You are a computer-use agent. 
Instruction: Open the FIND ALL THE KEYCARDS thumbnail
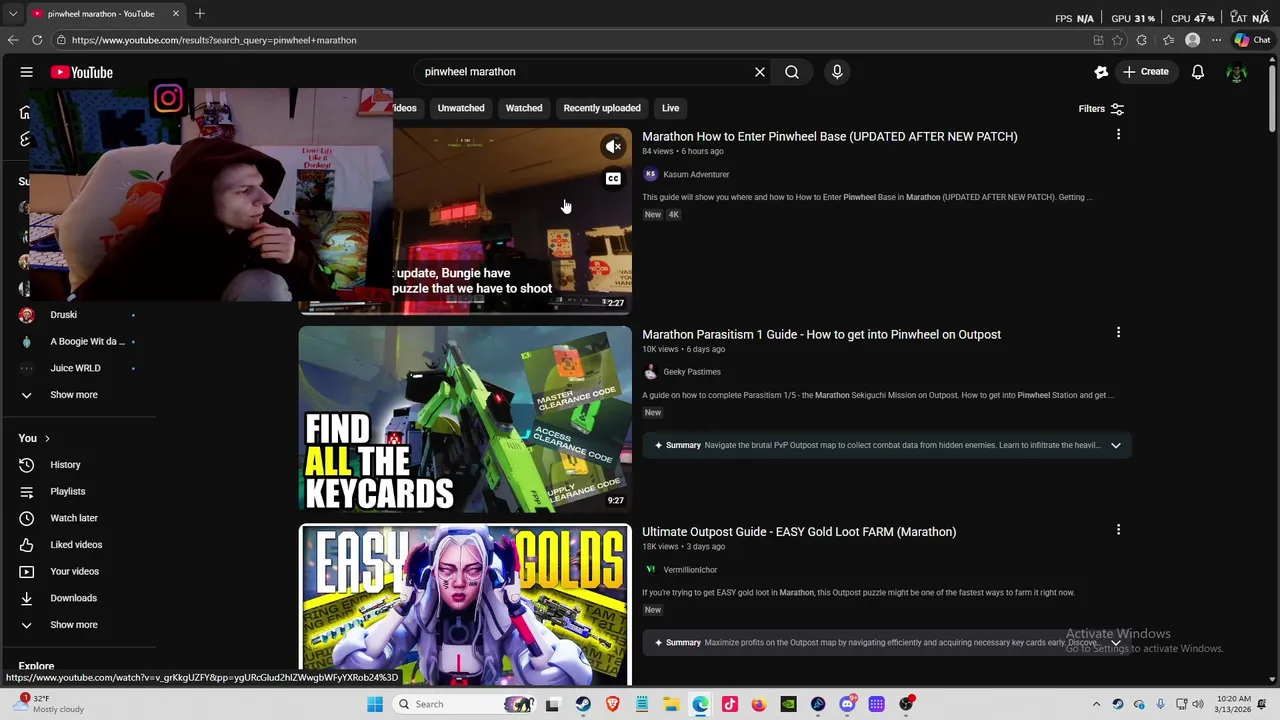pyautogui.click(x=465, y=420)
